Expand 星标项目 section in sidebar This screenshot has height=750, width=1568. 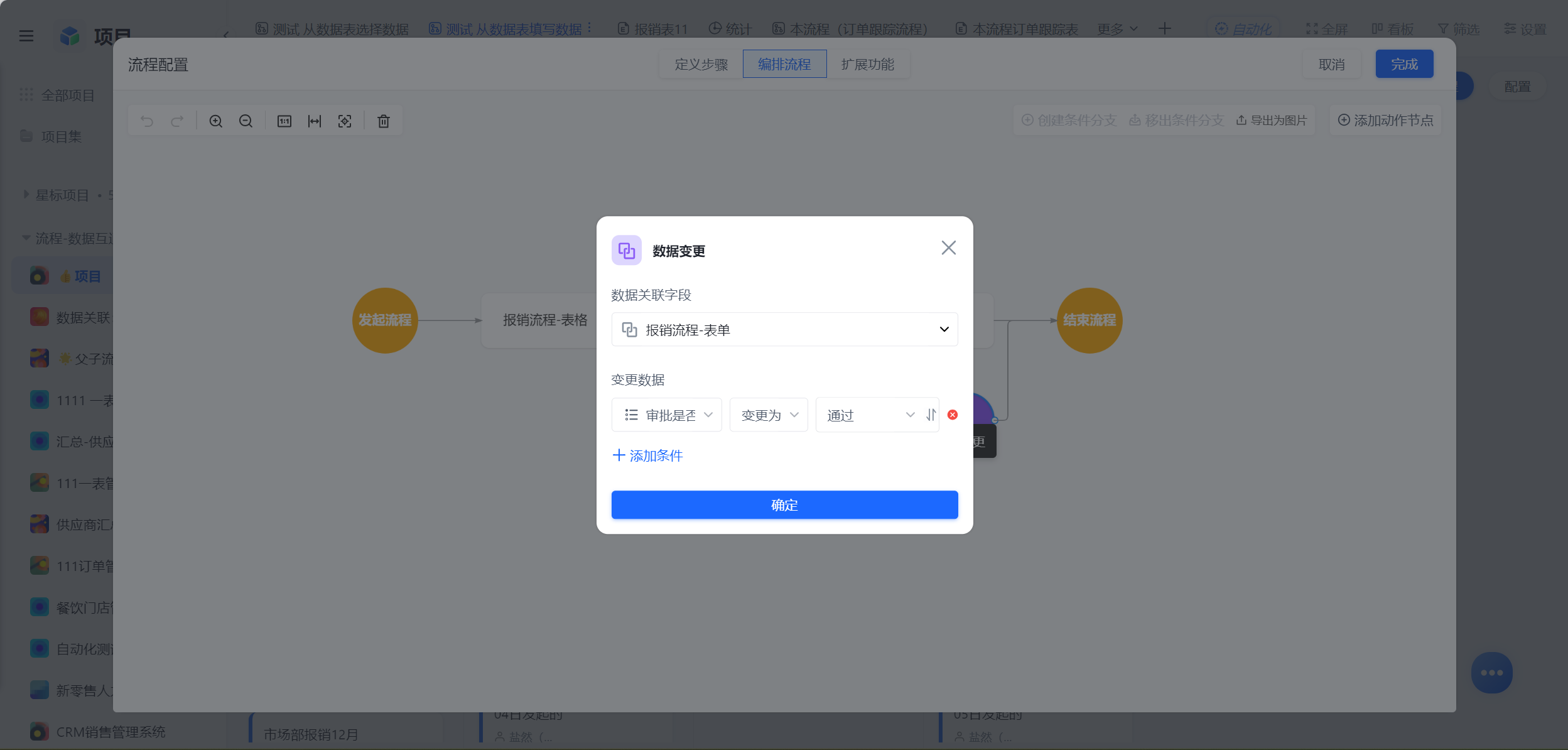pos(26,195)
